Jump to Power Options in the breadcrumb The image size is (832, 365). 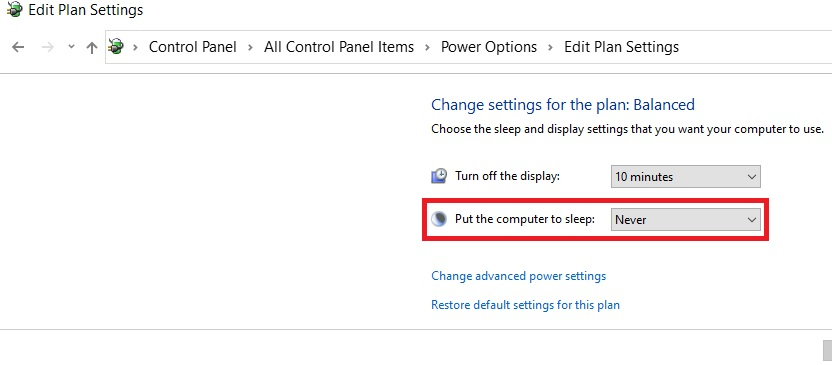(489, 47)
